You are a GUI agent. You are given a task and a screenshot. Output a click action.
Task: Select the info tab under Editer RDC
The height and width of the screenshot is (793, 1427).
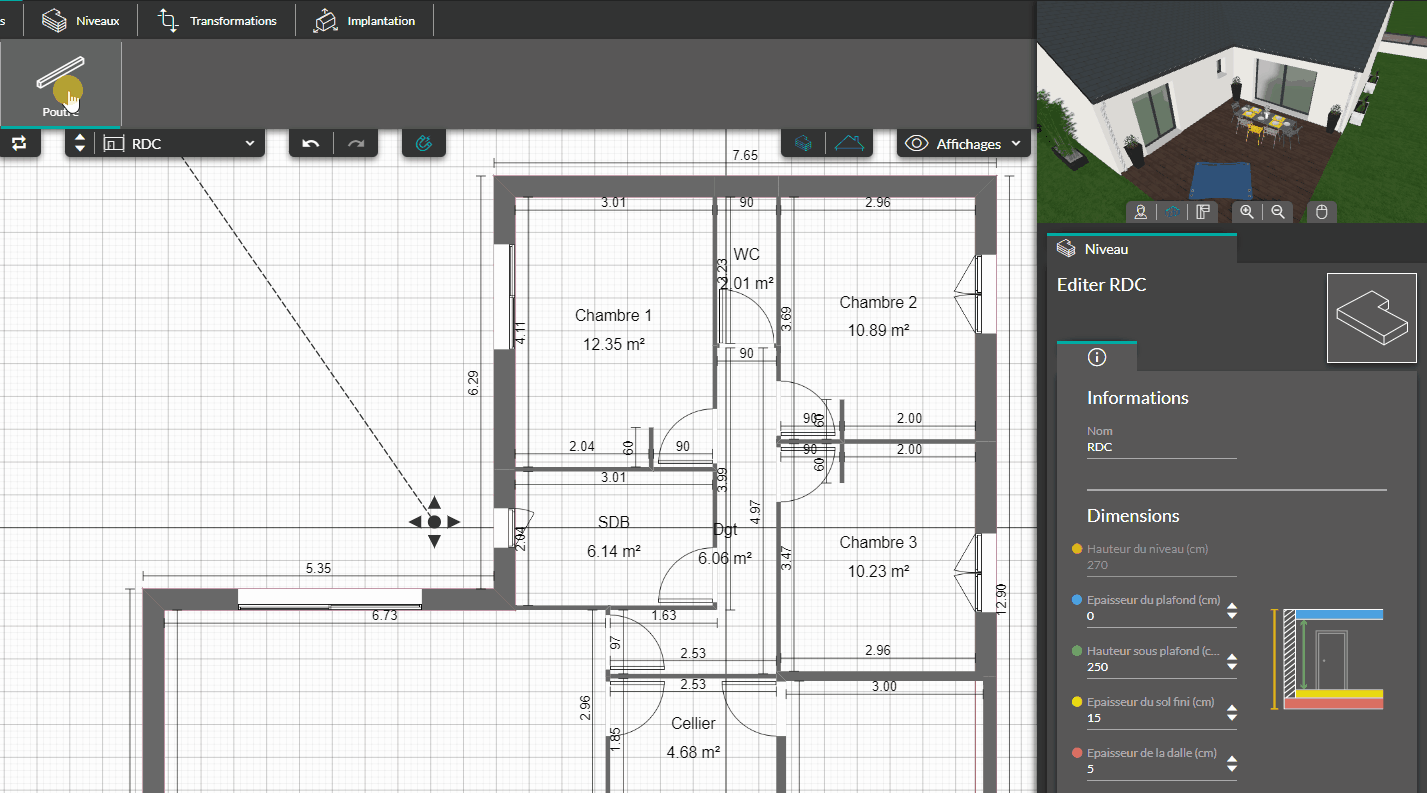(x=1096, y=357)
